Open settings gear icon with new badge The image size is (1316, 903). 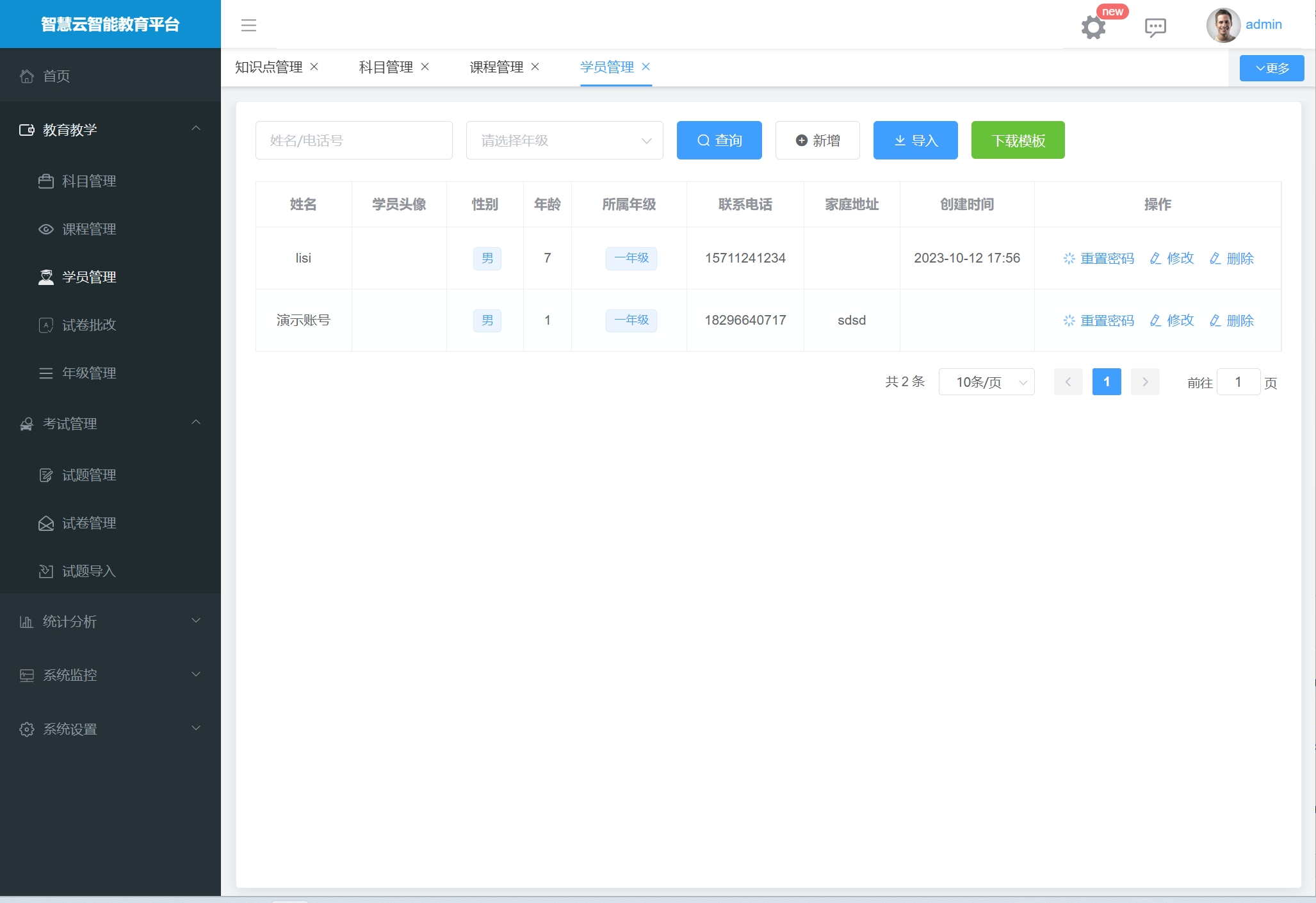[x=1093, y=27]
